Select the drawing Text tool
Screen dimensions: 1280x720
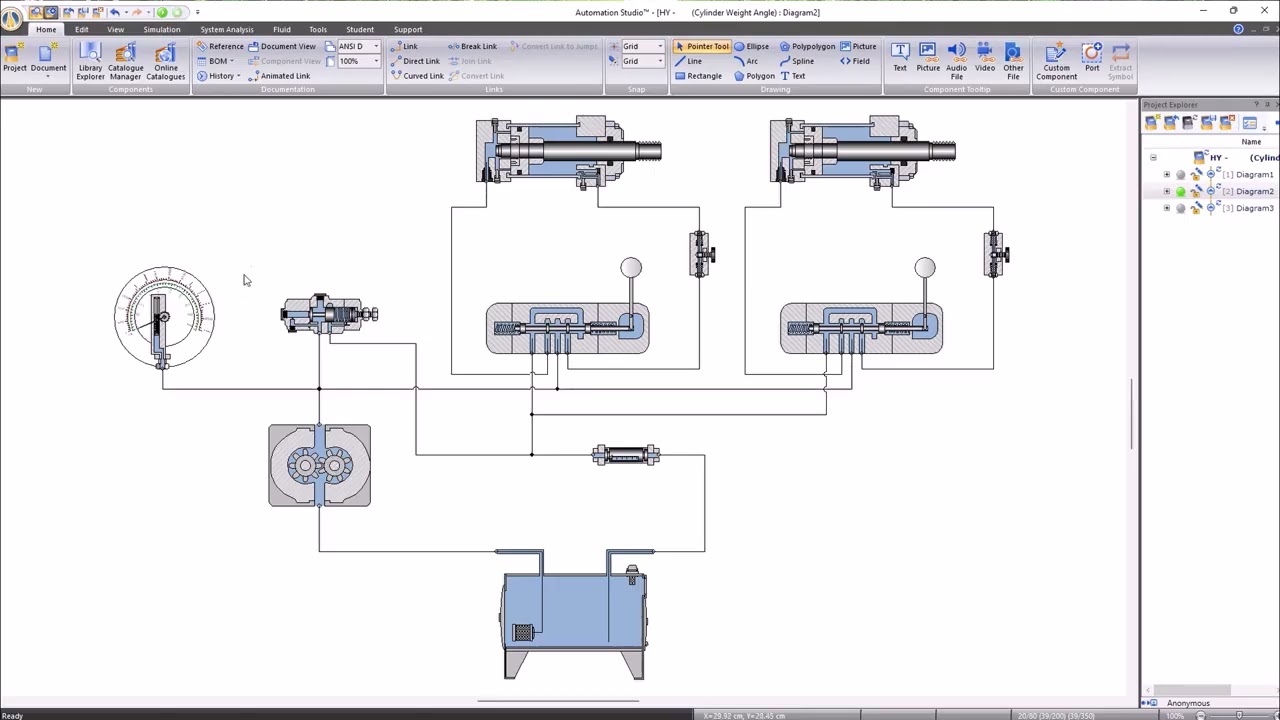point(792,76)
